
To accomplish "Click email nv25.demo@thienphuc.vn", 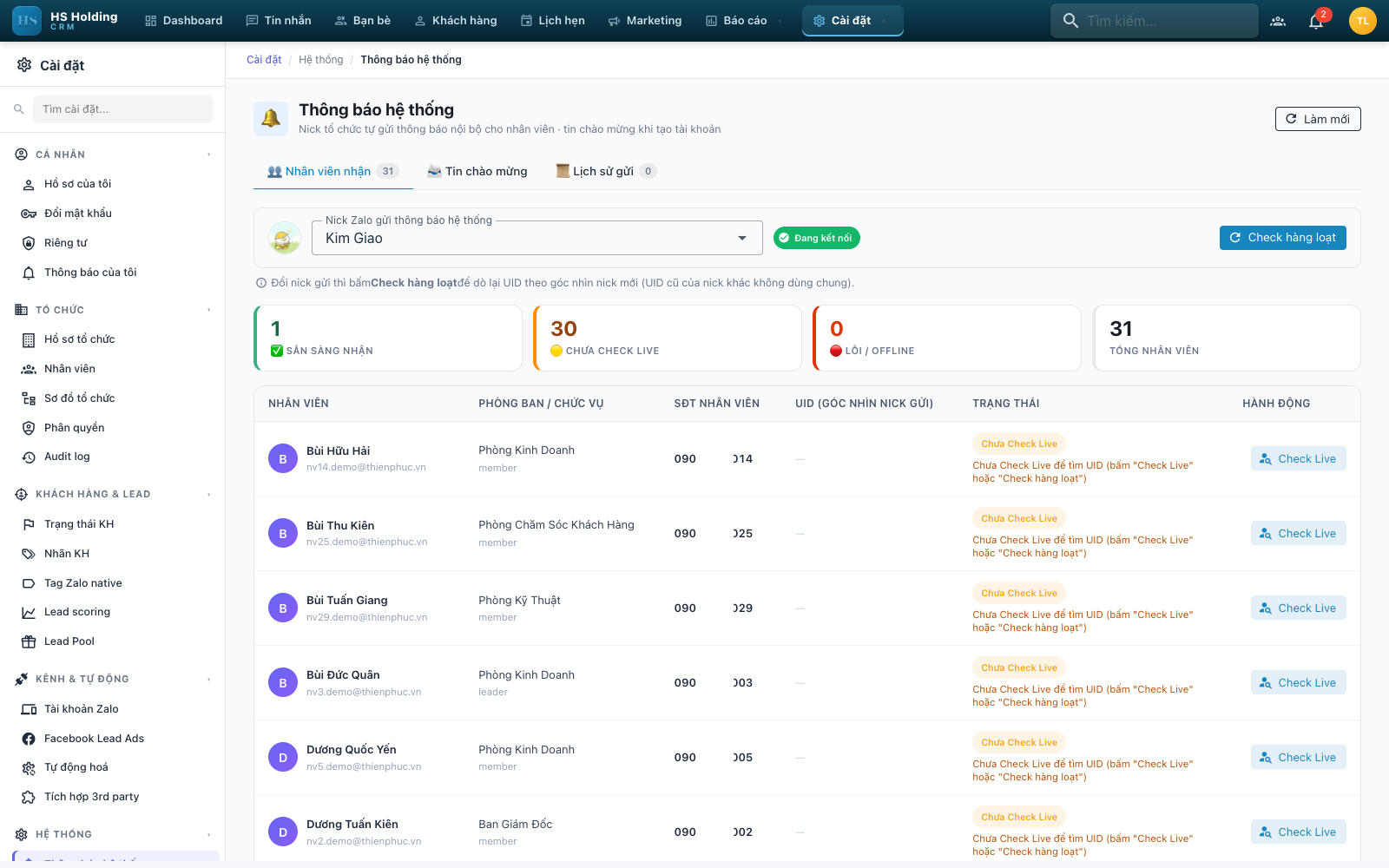I will (367, 542).
